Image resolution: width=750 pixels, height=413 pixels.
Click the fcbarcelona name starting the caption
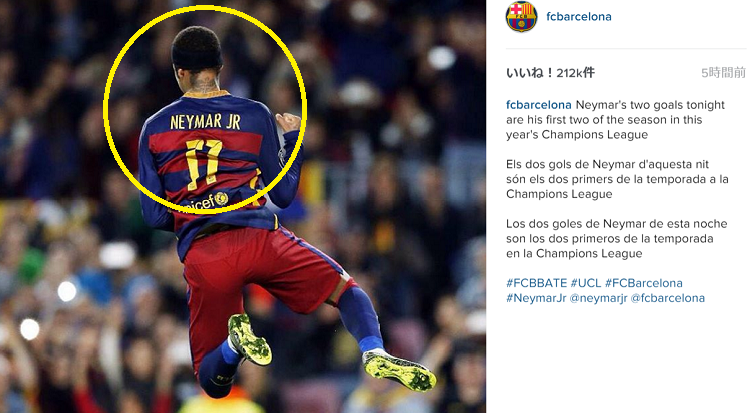(539, 105)
